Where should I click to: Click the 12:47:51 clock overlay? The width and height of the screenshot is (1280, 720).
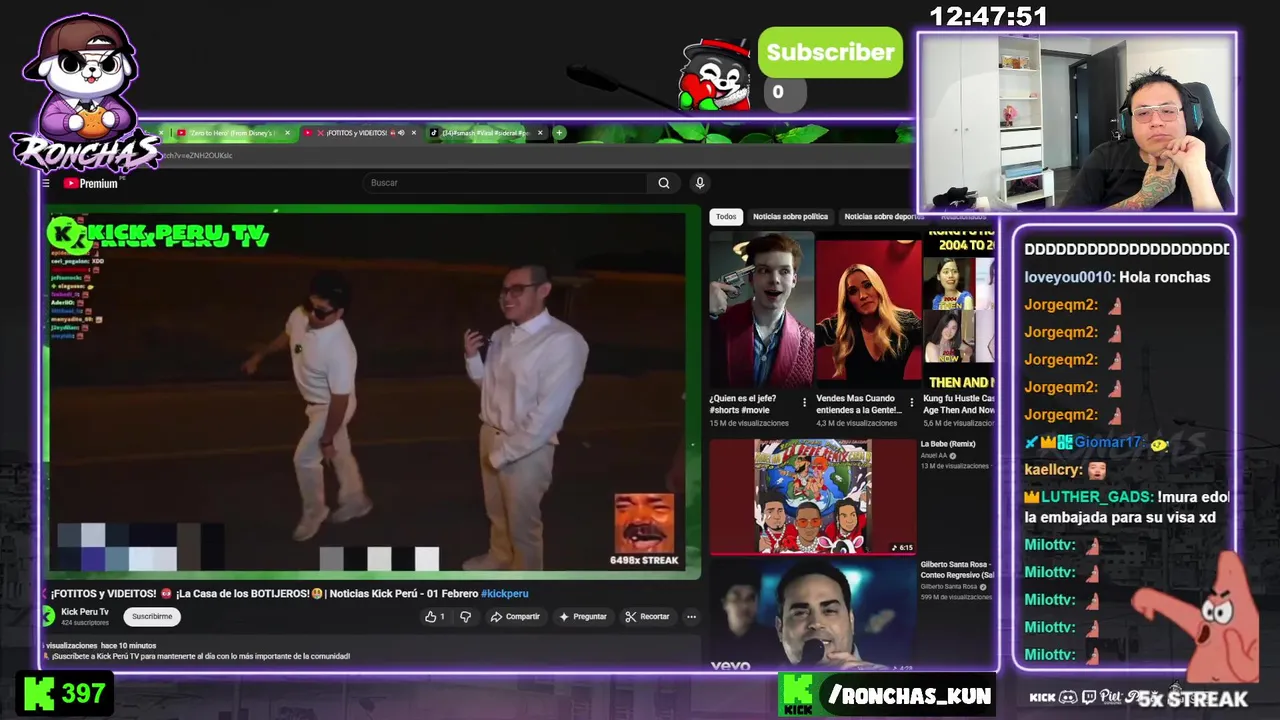coord(988,17)
